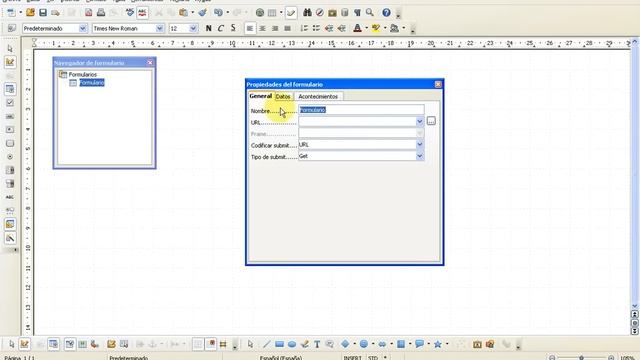Run the spelling and grammar check
The width and height of the screenshot is (640, 360).
130,13
